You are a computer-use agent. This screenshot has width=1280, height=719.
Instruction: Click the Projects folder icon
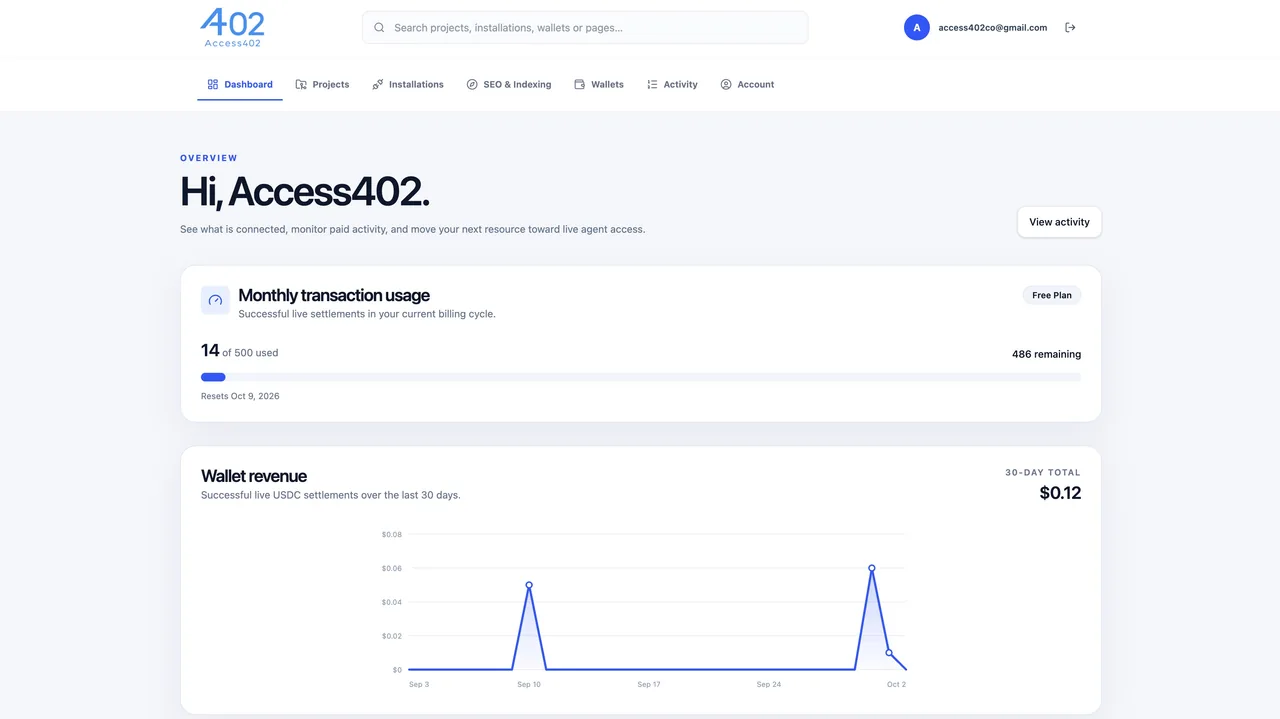point(301,85)
